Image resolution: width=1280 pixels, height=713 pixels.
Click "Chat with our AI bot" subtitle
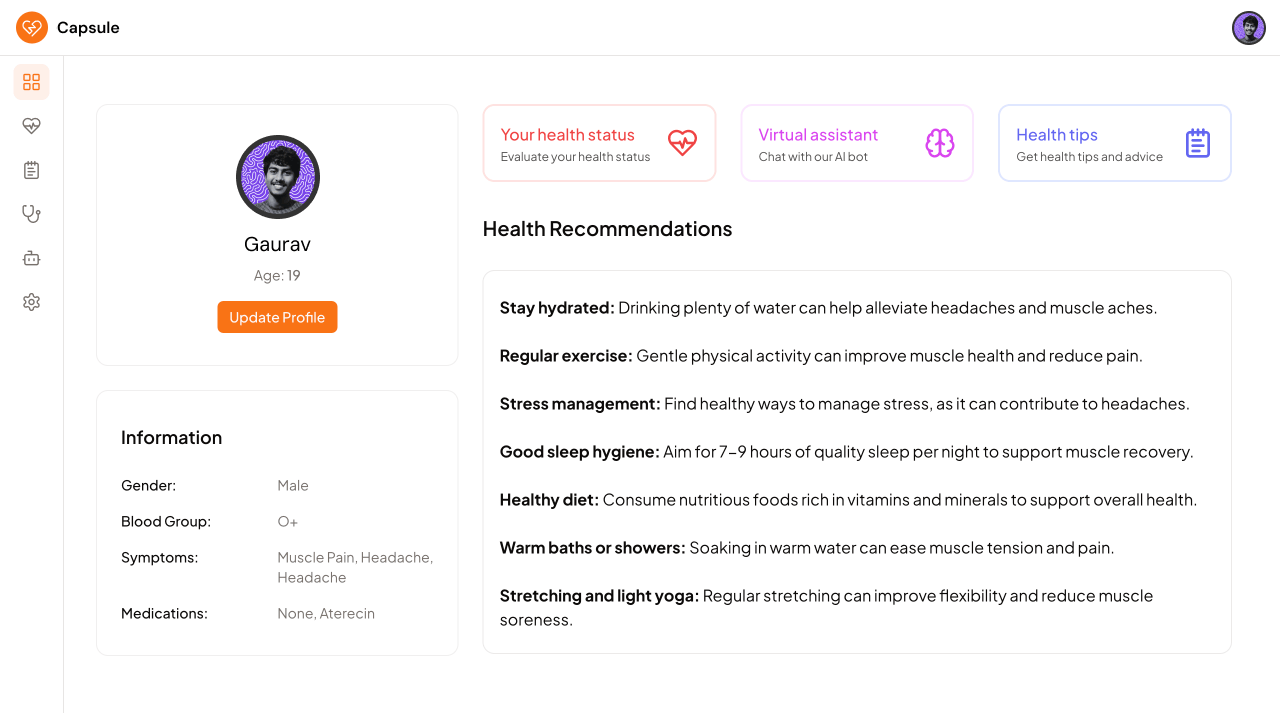(x=813, y=157)
